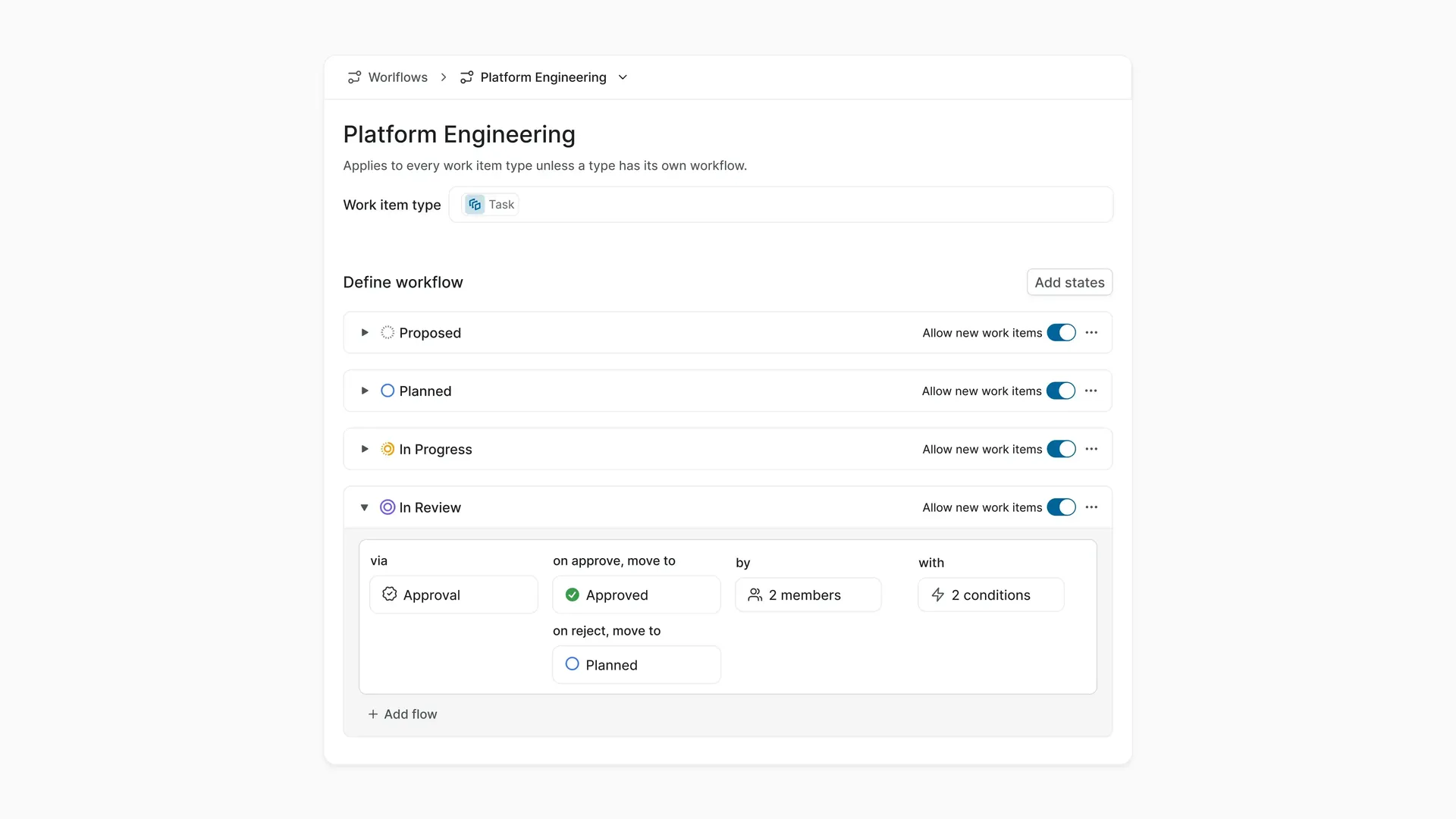
Task: Open the Worlflows breadcrumb link
Action: [x=397, y=77]
